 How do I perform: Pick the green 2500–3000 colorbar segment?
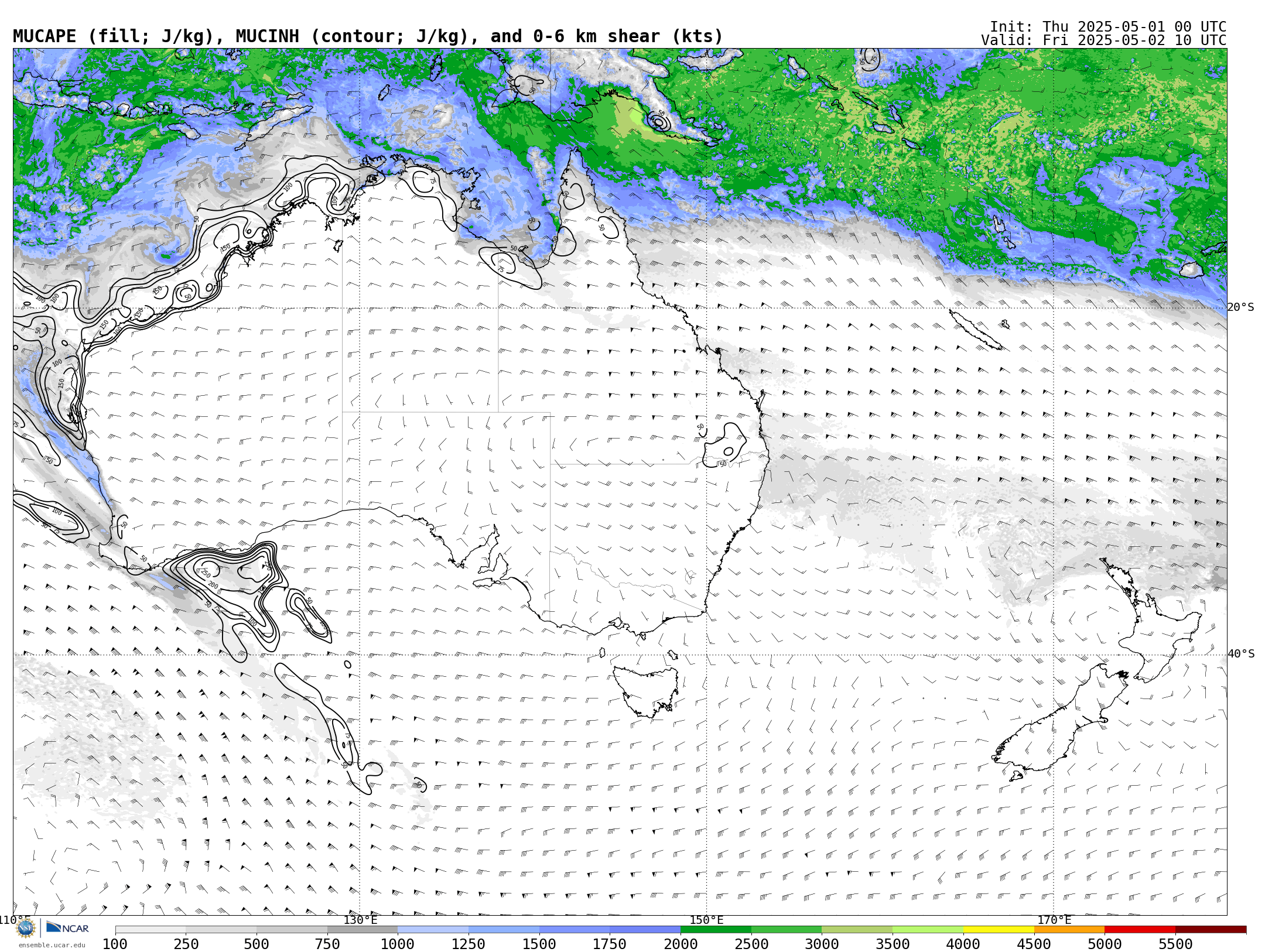(787, 930)
